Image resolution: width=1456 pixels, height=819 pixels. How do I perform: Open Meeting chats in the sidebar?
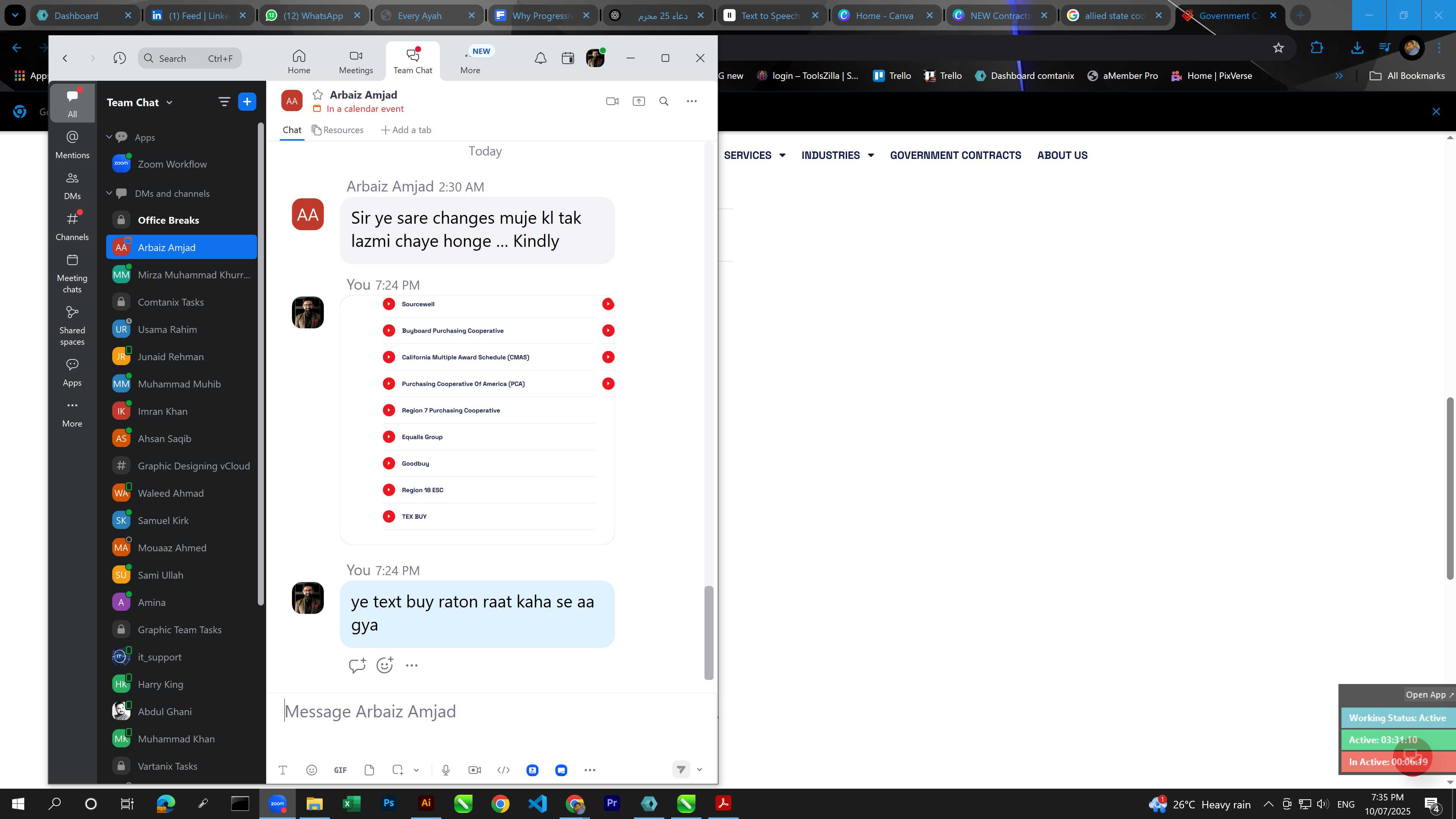pyautogui.click(x=72, y=273)
